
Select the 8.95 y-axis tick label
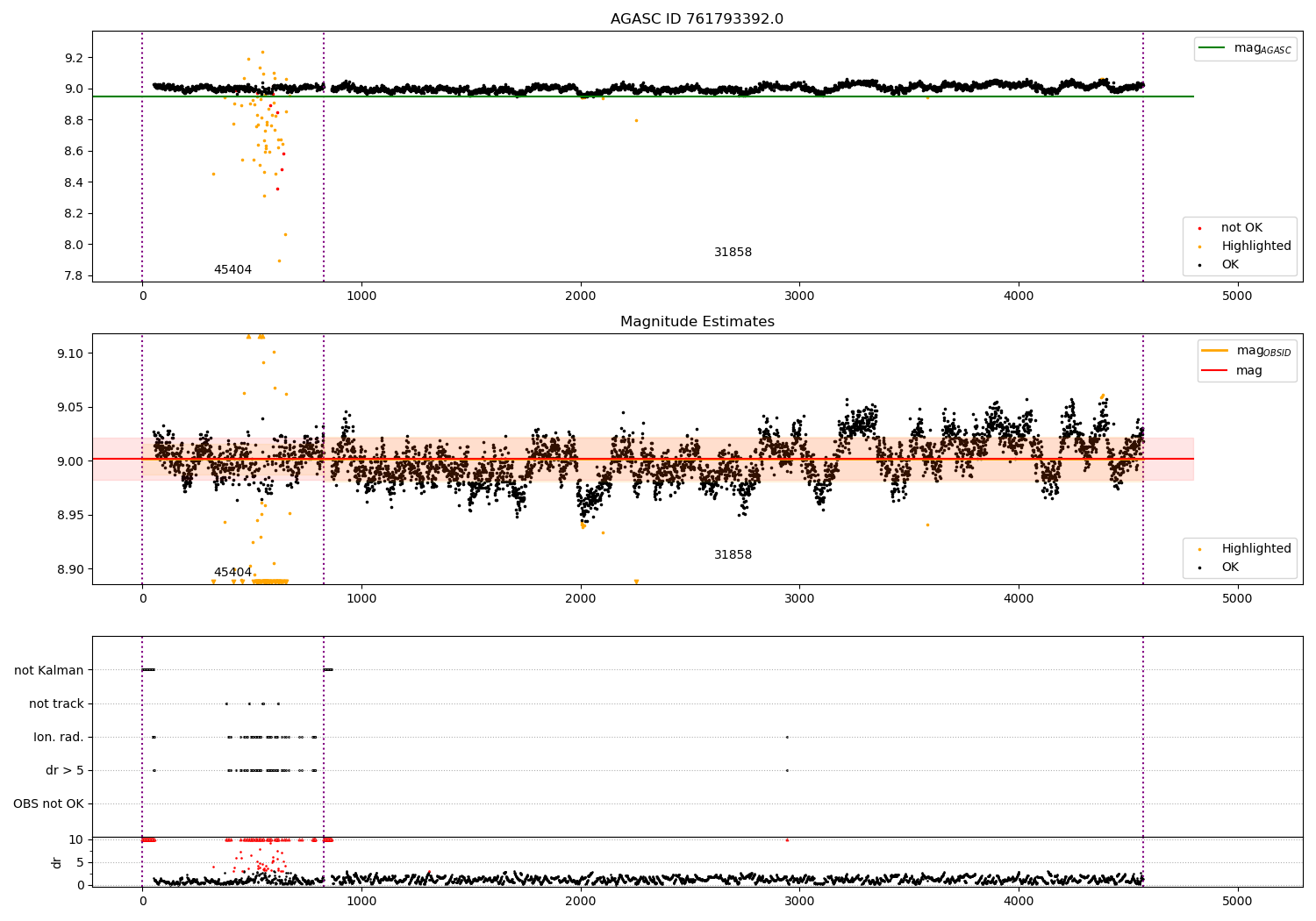[69, 515]
